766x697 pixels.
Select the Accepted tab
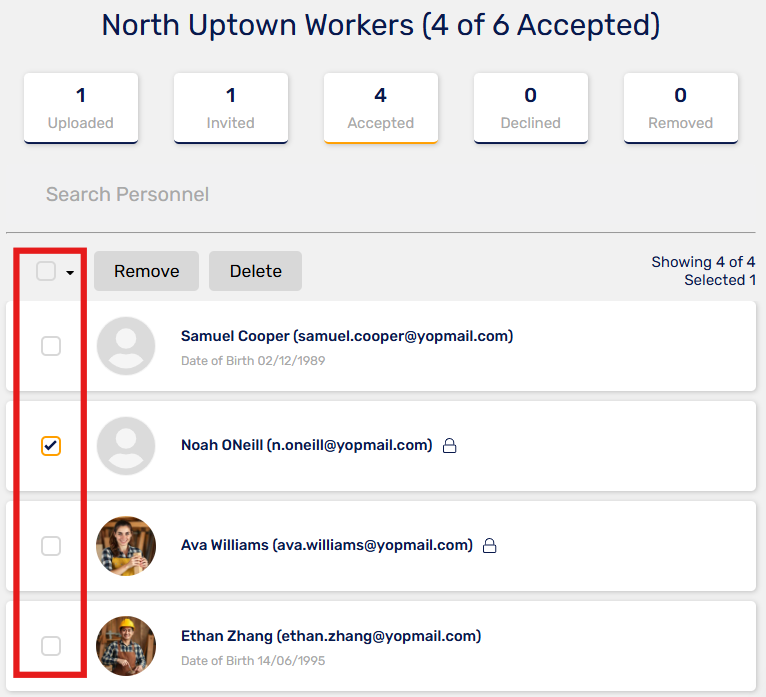pyautogui.click(x=381, y=108)
